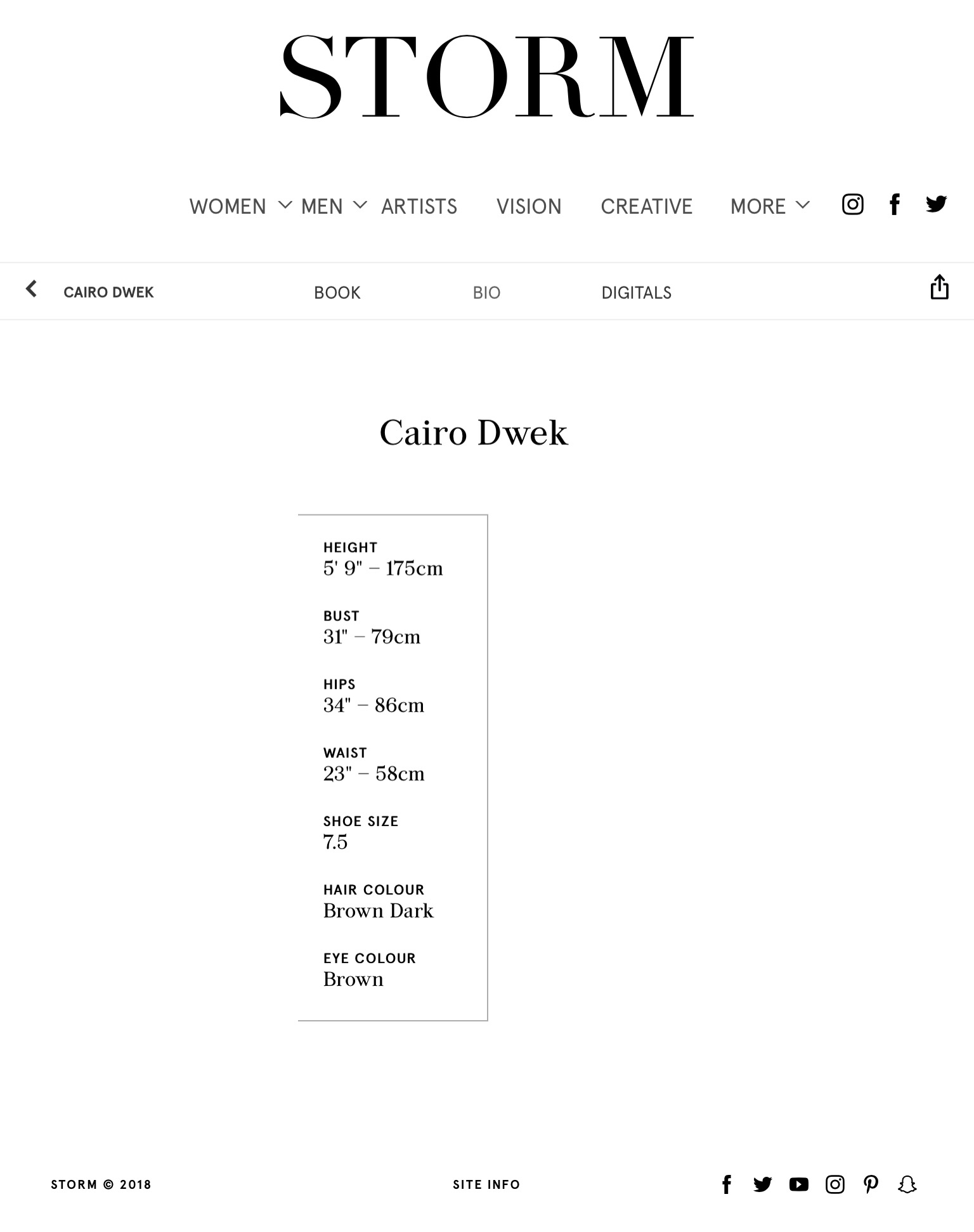Open Snapchat icon in footer
The width and height of the screenshot is (974, 1232).
tap(907, 1184)
